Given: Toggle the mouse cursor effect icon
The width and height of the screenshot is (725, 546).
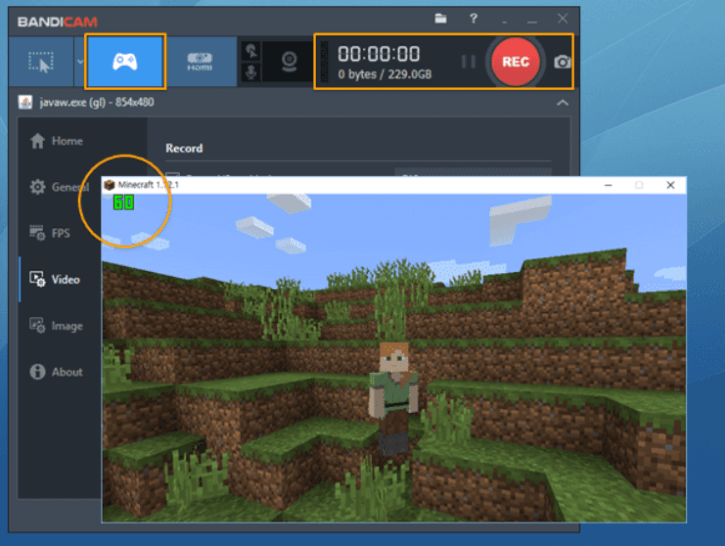Looking at the screenshot, I should tap(252, 51).
